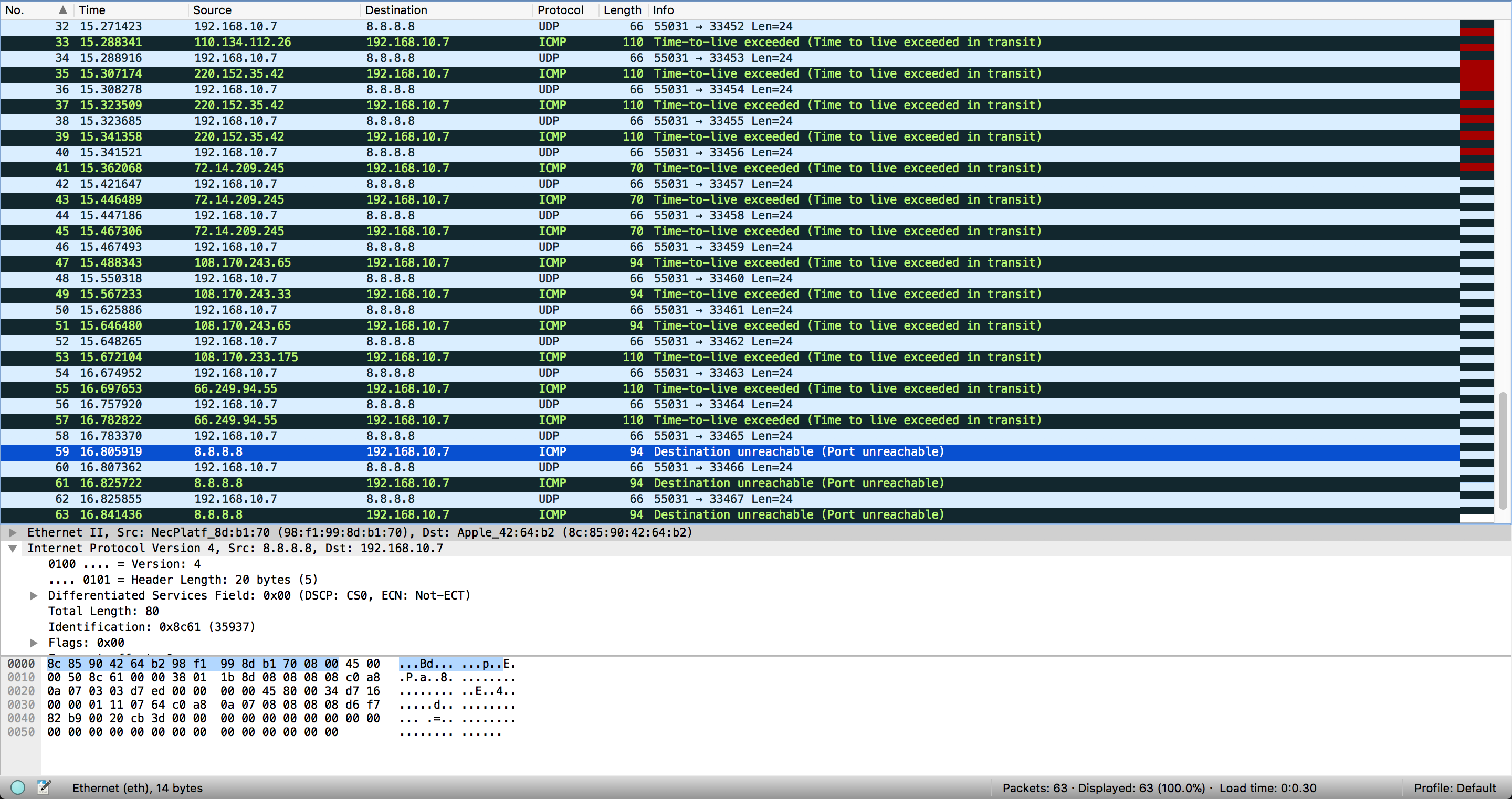Click hex offset 0000 in bytes pane
The image size is (1512, 799).
(x=21, y=664)
